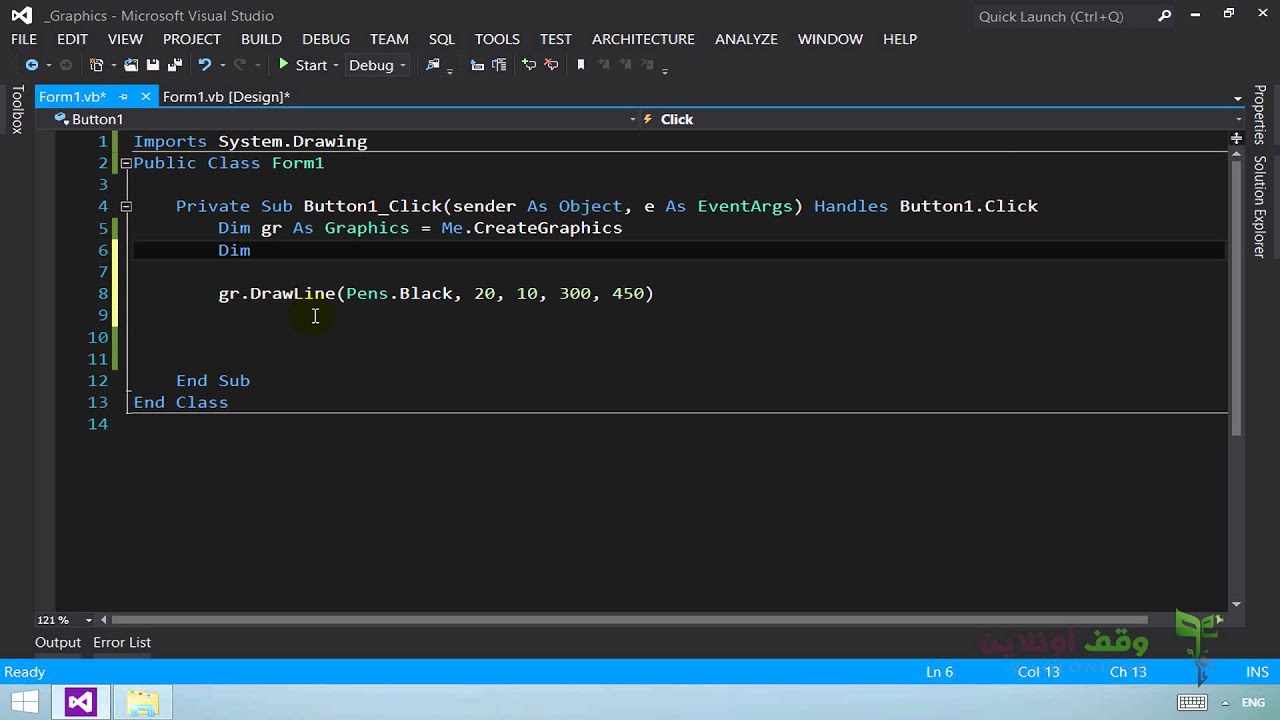Viewport: 1280px width, 720px height.
Task: Open the active documents list dropdown arrow
Action: pos(1237,98)
